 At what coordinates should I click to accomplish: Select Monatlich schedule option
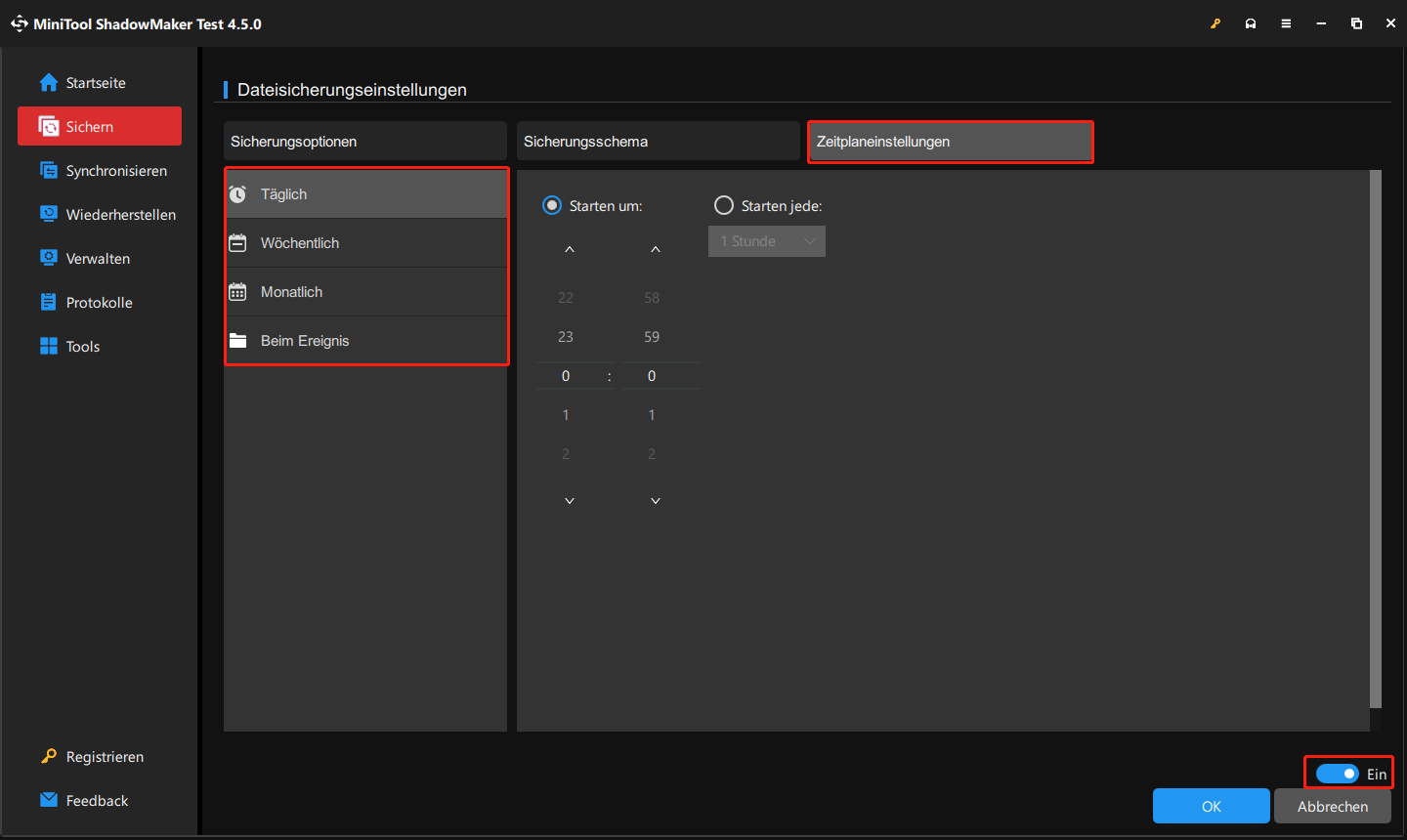coord(366,292)
